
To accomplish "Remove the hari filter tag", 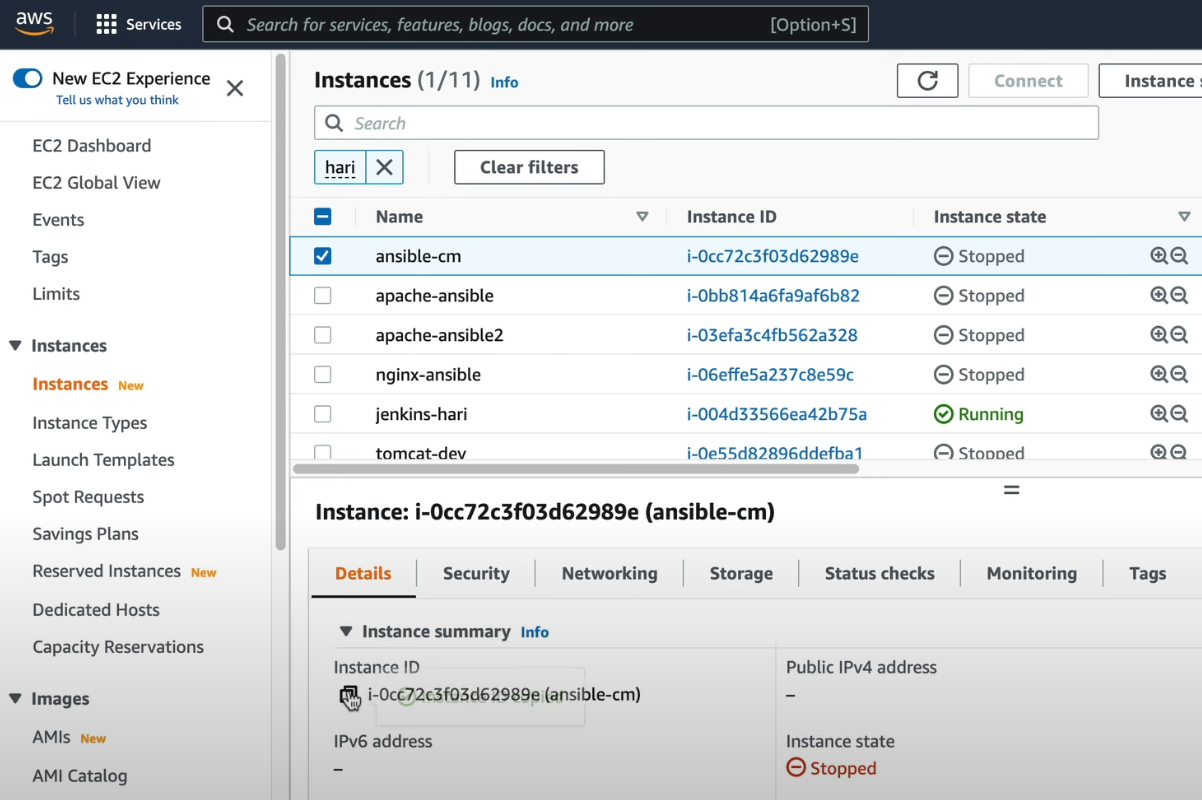I will (384, 167).
